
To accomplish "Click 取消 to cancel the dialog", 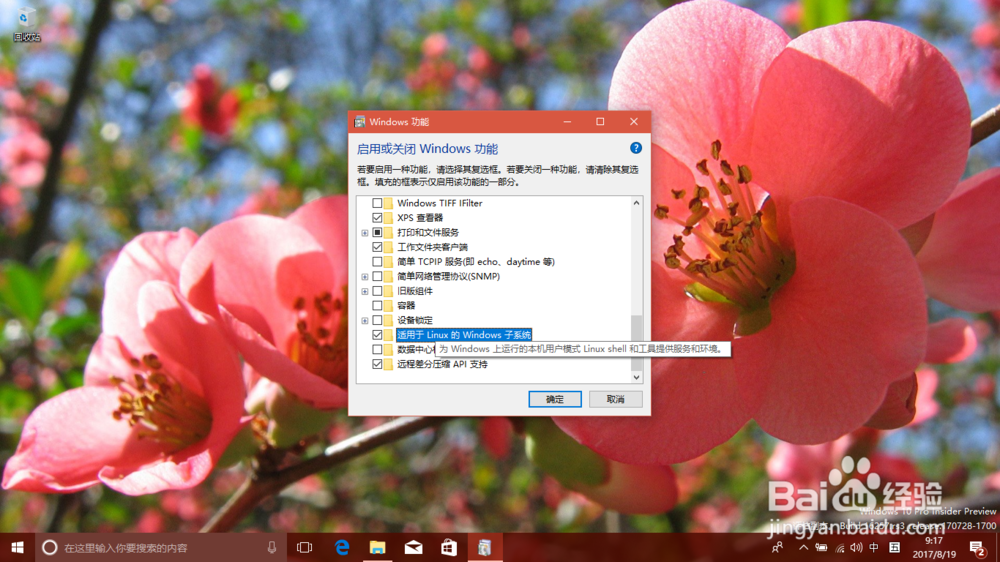I will pyautogui.click(x=615, y=399).
